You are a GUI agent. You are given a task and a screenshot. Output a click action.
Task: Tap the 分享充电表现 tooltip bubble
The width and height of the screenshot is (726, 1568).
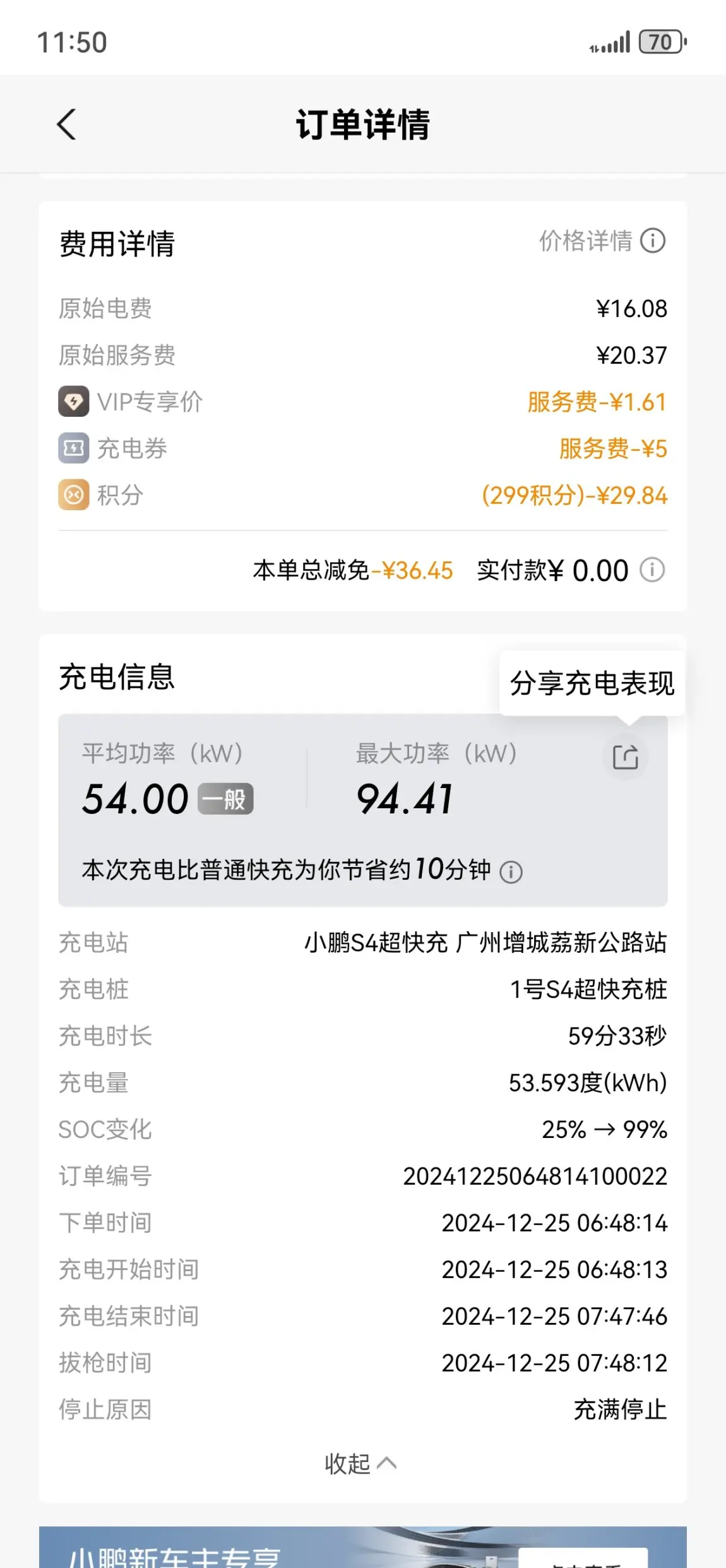592,683
